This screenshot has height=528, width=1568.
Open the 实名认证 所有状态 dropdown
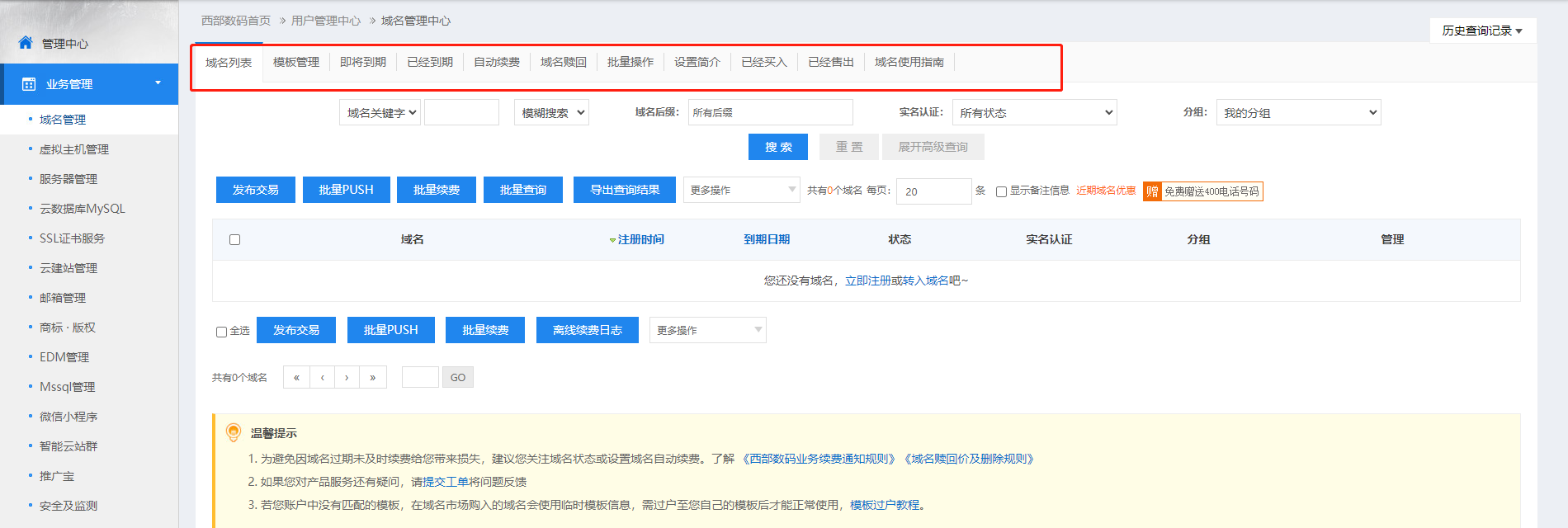pos(1034,112)
